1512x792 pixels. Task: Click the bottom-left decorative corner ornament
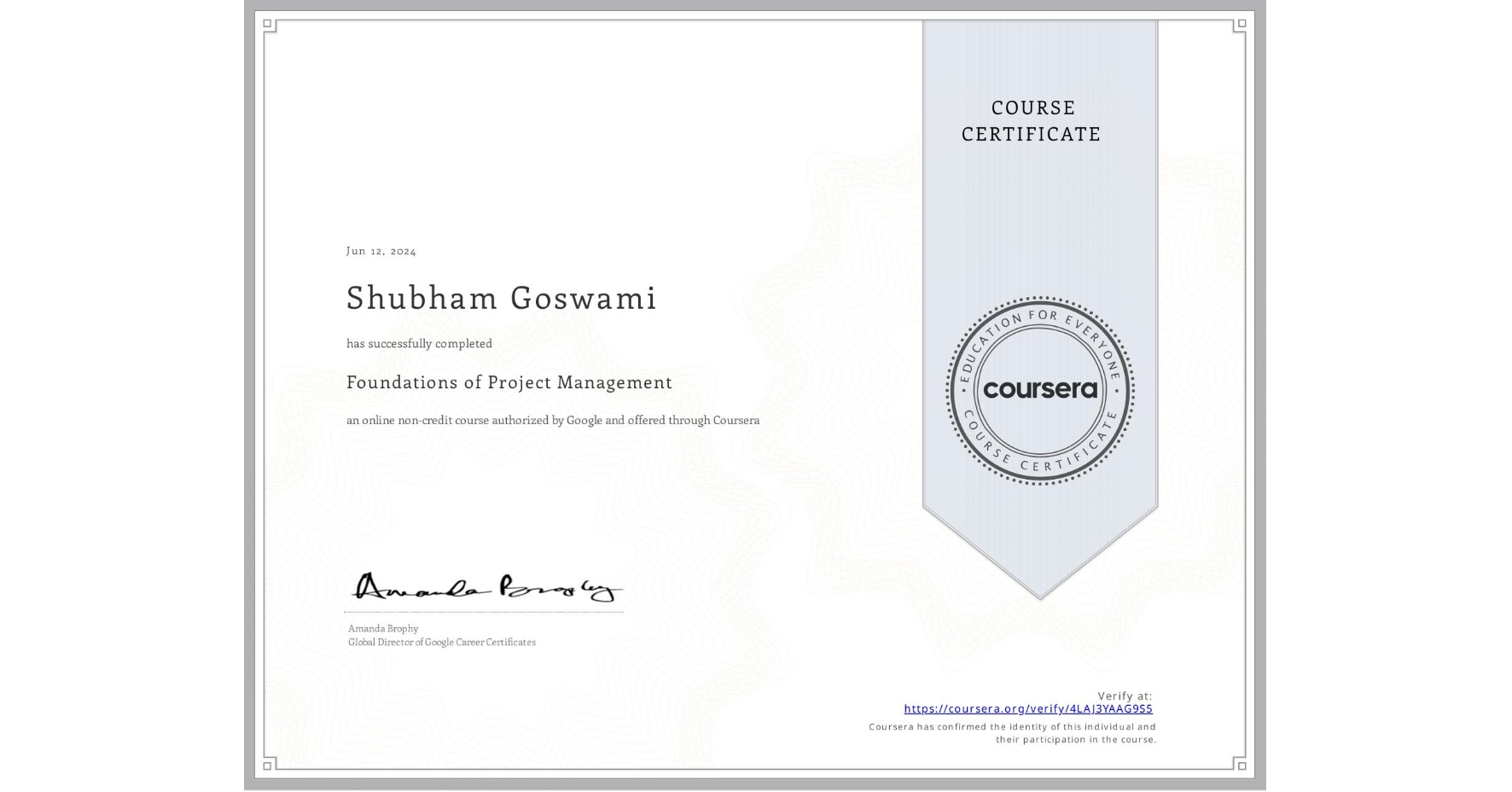[x=267, y=767]
